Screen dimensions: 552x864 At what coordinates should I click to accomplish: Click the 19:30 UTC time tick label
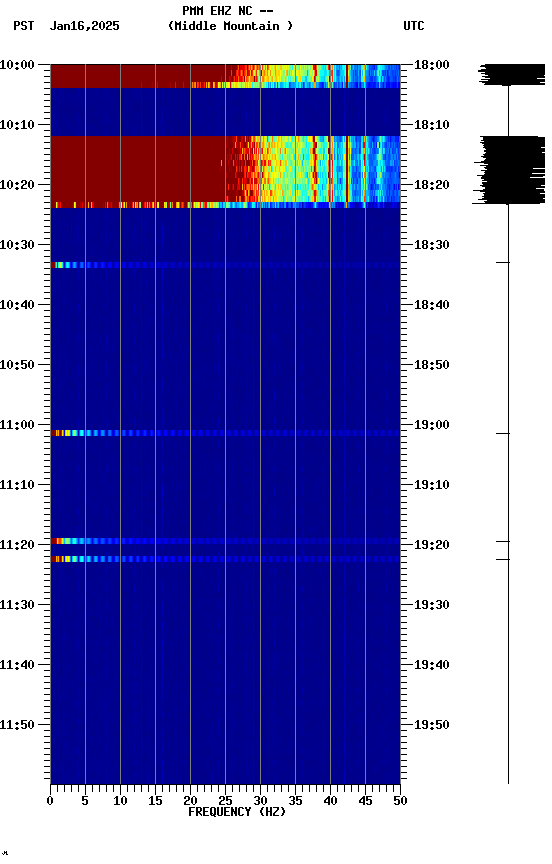point(432,606)
